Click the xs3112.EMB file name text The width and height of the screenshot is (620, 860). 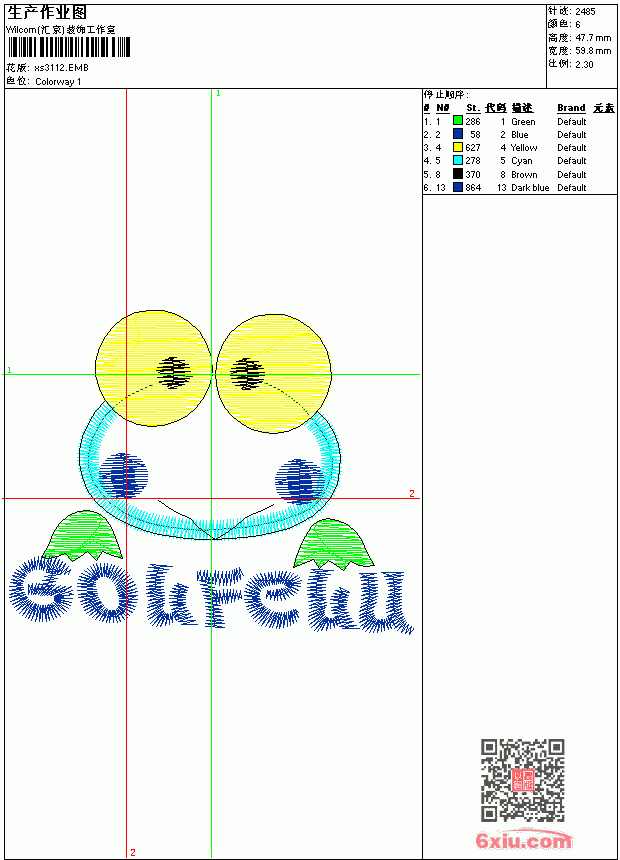[x=61, y=68]
